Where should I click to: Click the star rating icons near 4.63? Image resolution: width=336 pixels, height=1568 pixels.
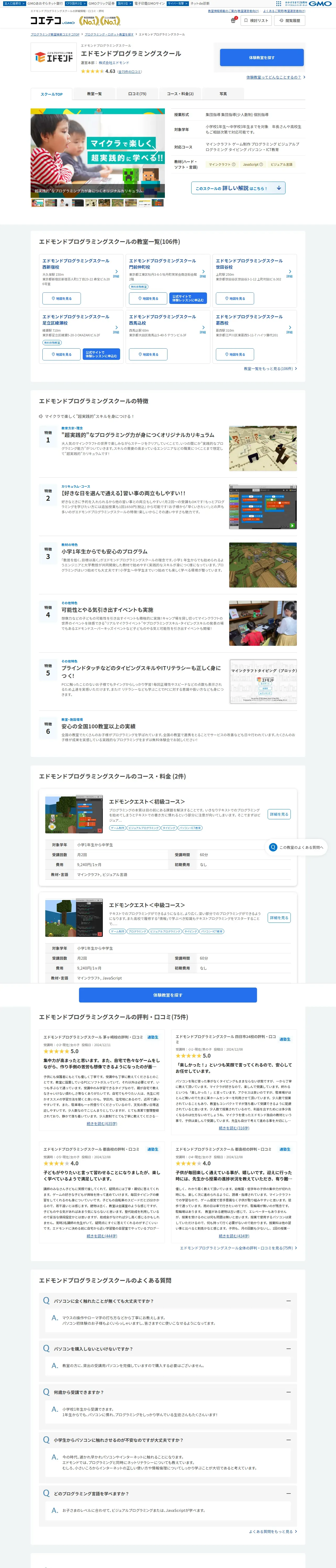click(92, 71)
